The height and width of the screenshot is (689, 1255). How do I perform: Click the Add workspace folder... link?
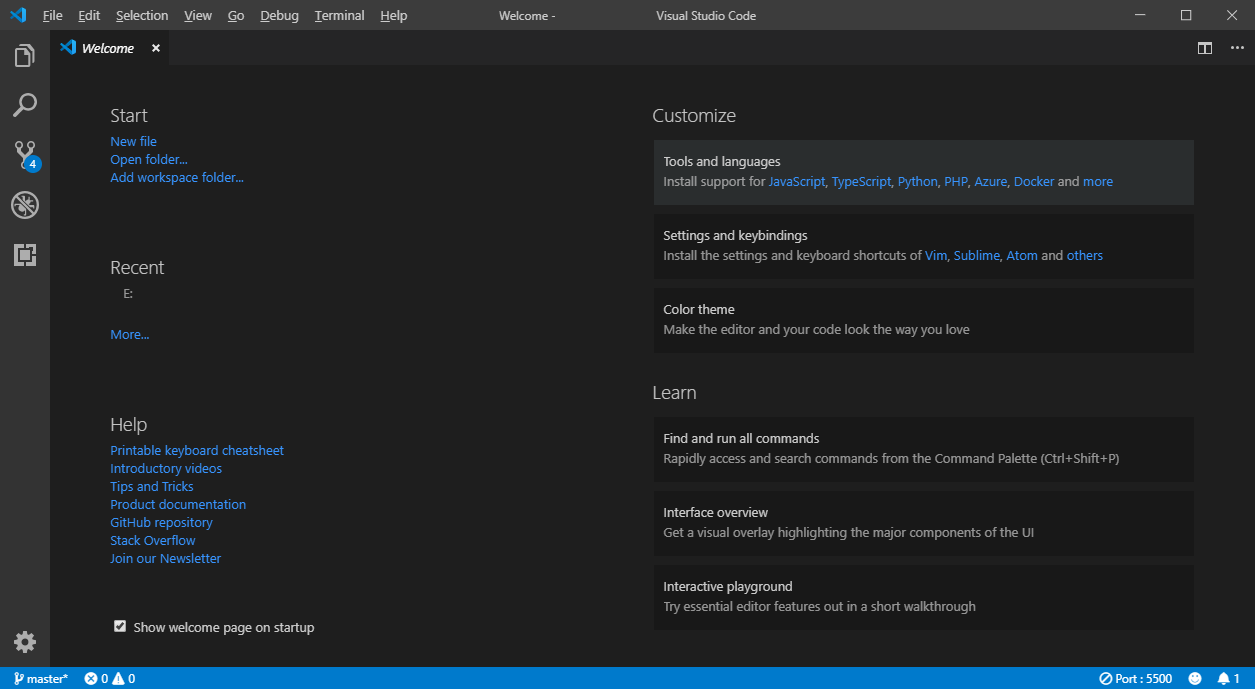[177, 178]
